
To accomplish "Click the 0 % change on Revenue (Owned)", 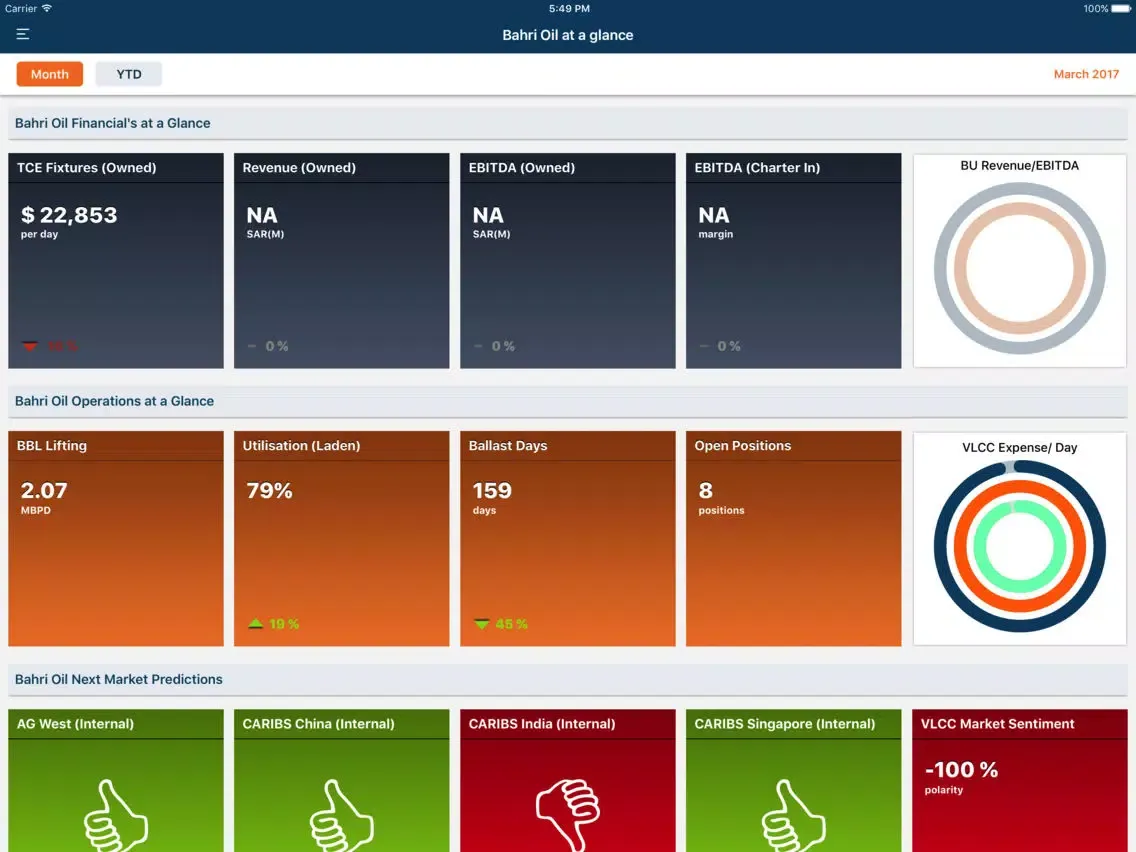I will point(277,346).
